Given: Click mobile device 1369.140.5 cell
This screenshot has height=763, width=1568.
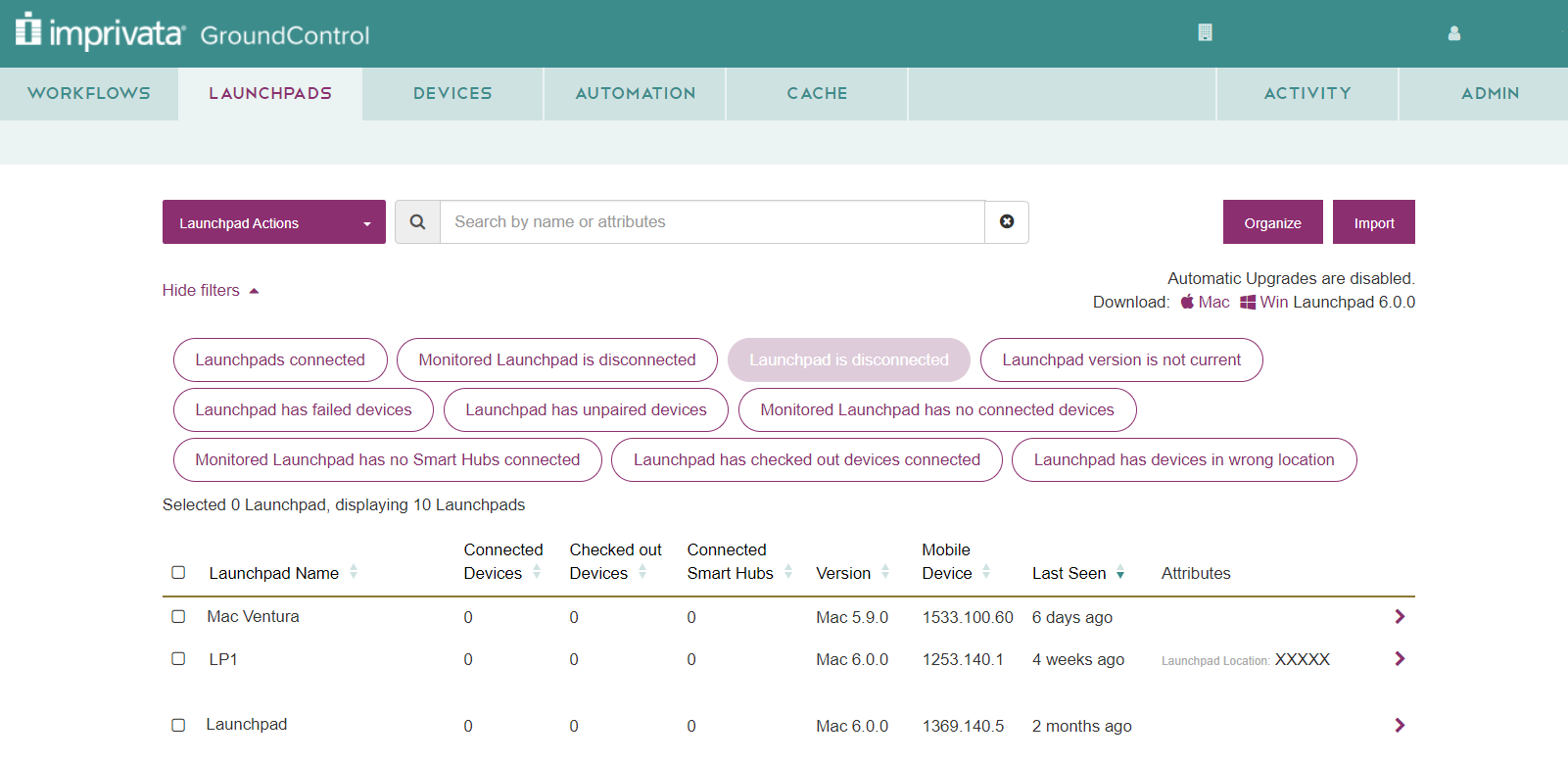Looking at the screenshot, I should pos(964,726).
